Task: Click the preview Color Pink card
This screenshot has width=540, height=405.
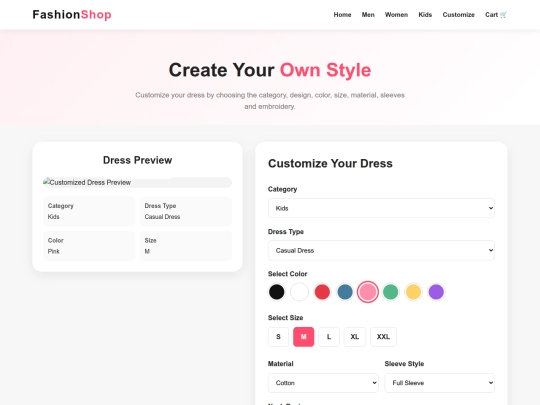Action: (89, 246)
